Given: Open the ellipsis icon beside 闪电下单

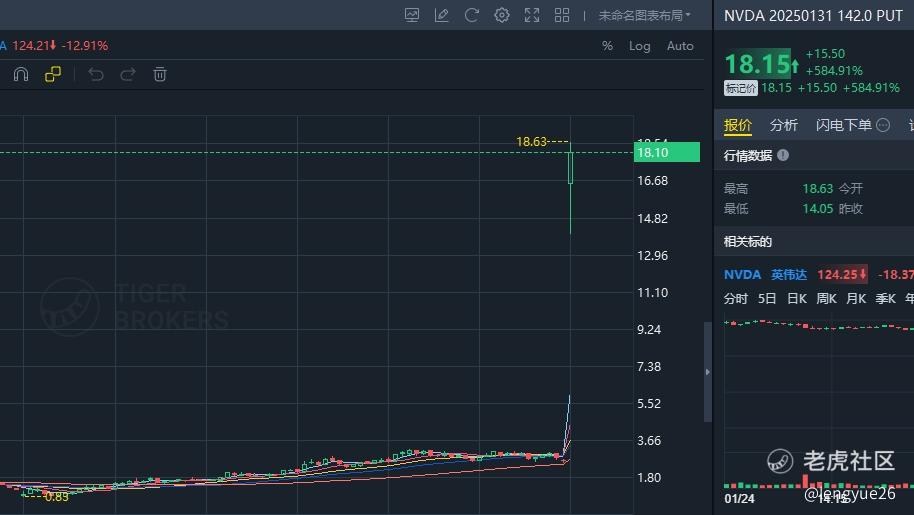Looking at the screenshot, I should 883,125.
